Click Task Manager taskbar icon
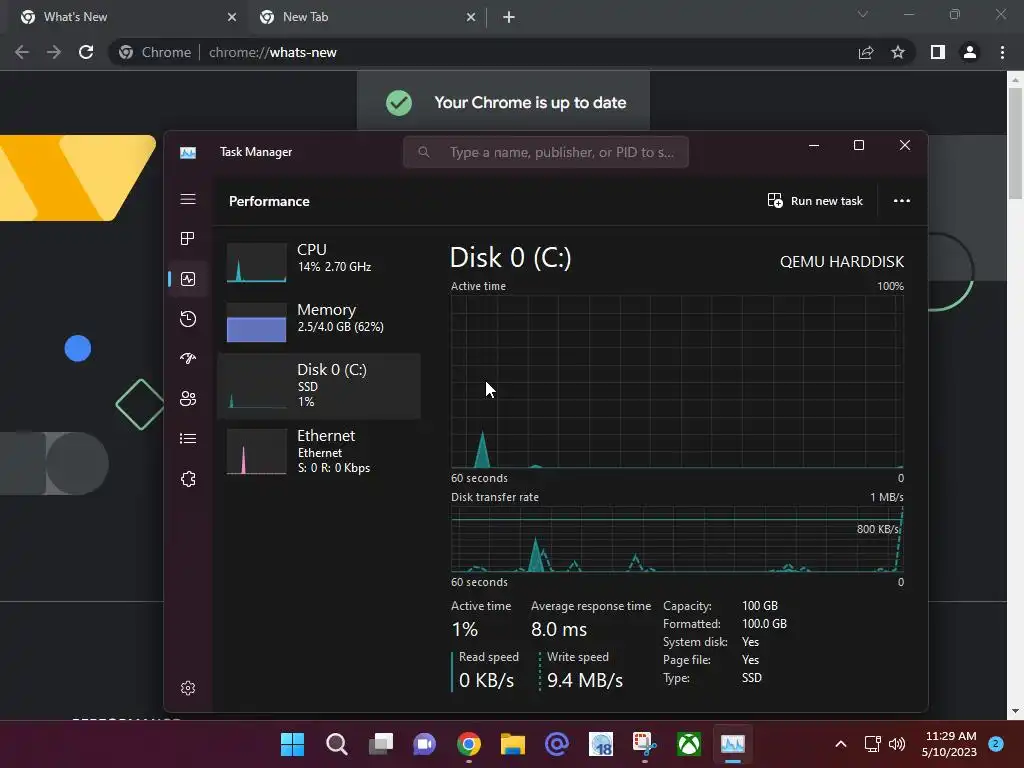Image resolution: width=1024 pixels, height=768 pixels. coord(733,744)
